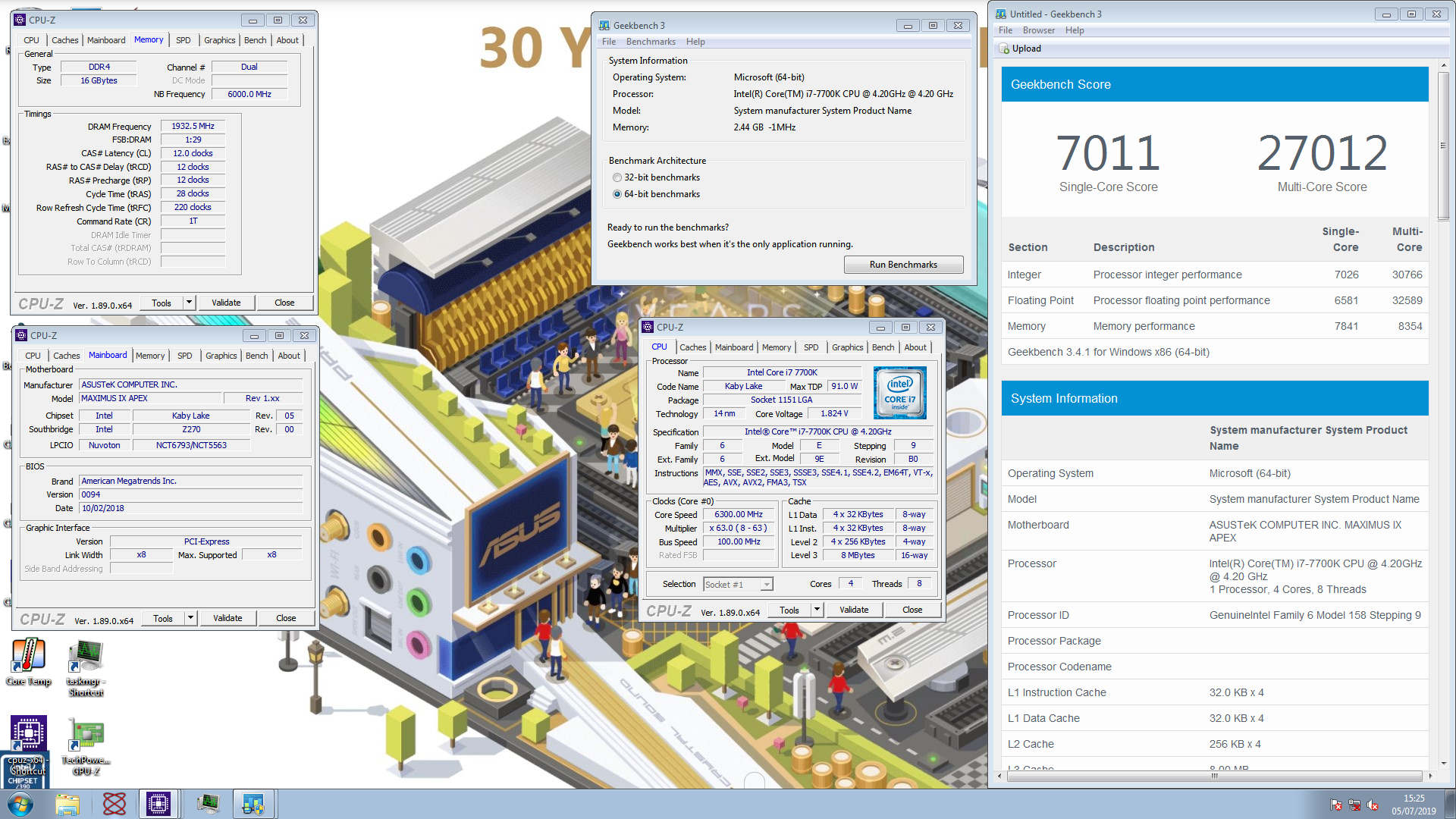Viewport: 1456px width, 819px height.
Task: Open the Core Temp desktop icon
Action: [x=29, y=661]
